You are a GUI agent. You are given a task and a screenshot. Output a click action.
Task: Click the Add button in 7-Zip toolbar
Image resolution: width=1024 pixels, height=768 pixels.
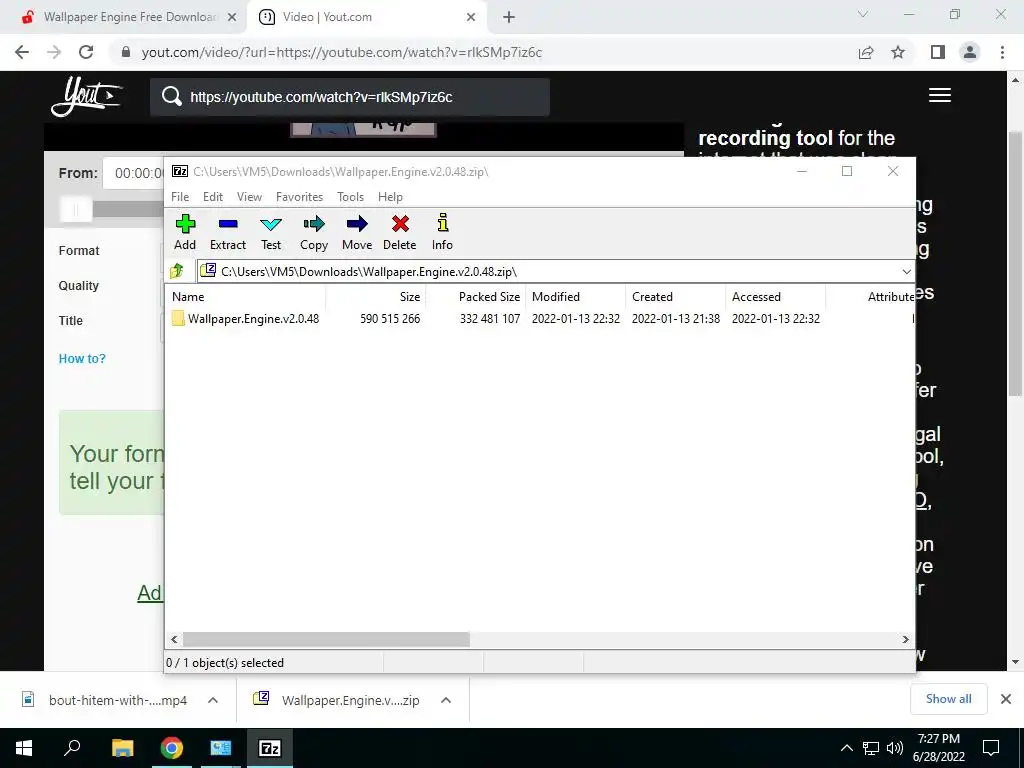point(185,232)
